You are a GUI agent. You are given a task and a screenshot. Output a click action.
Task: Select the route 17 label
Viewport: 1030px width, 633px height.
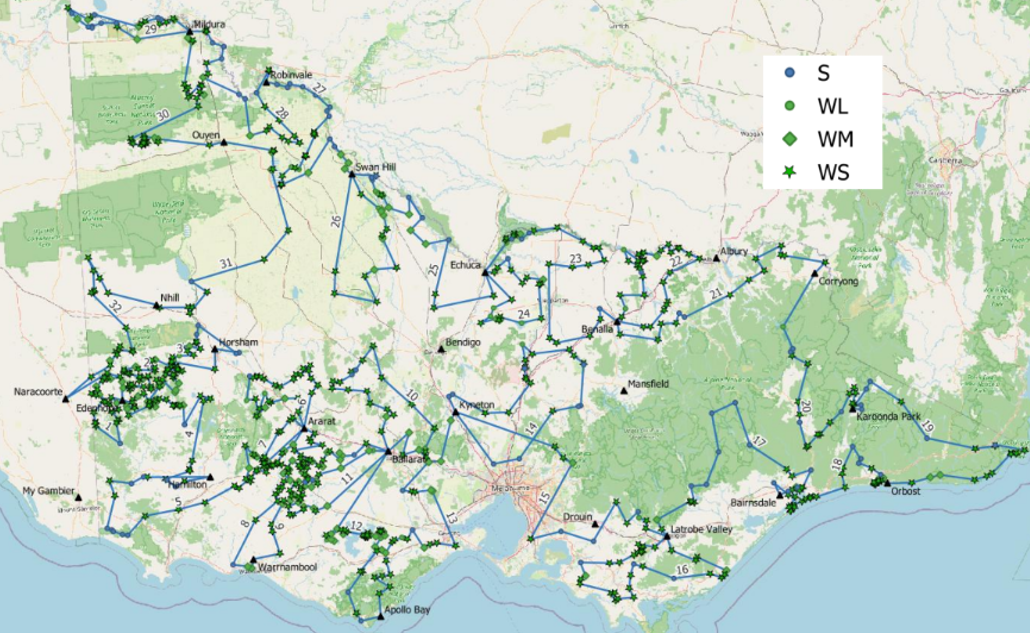coord(759,441)
